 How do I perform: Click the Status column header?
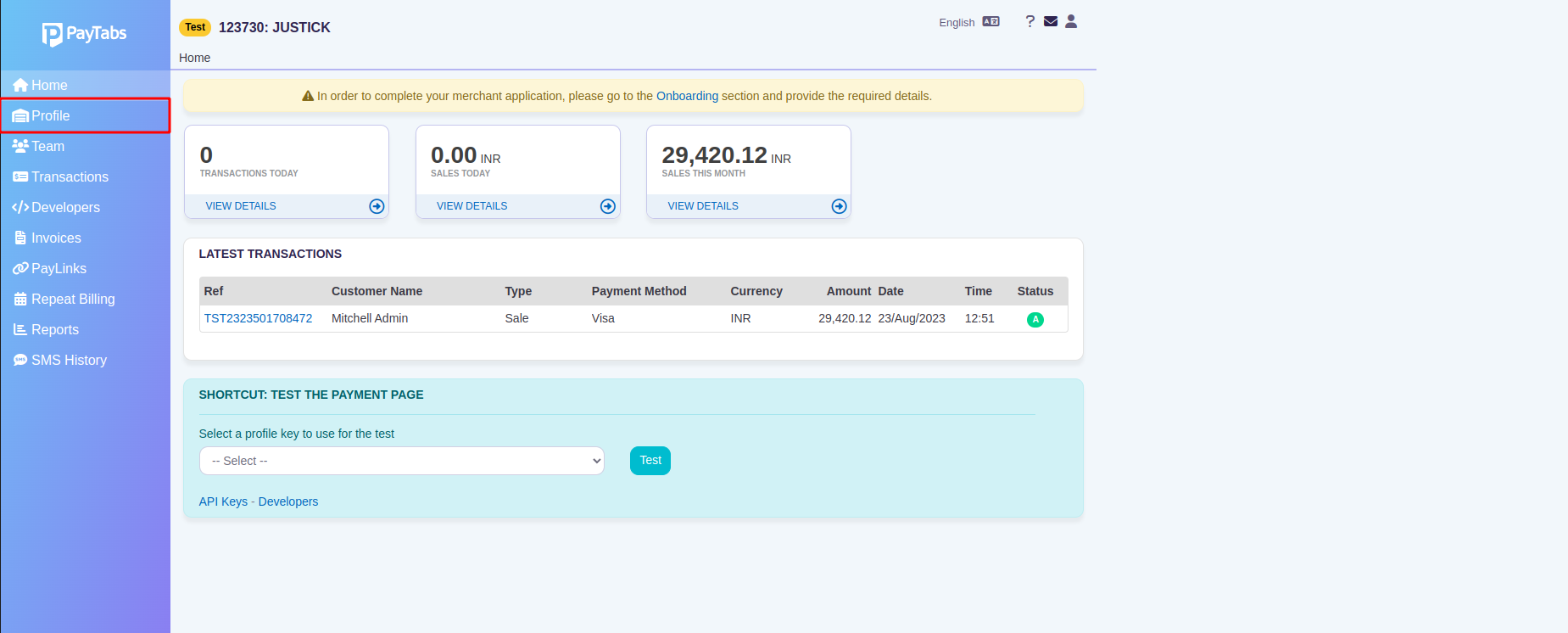click(1035, 291)
